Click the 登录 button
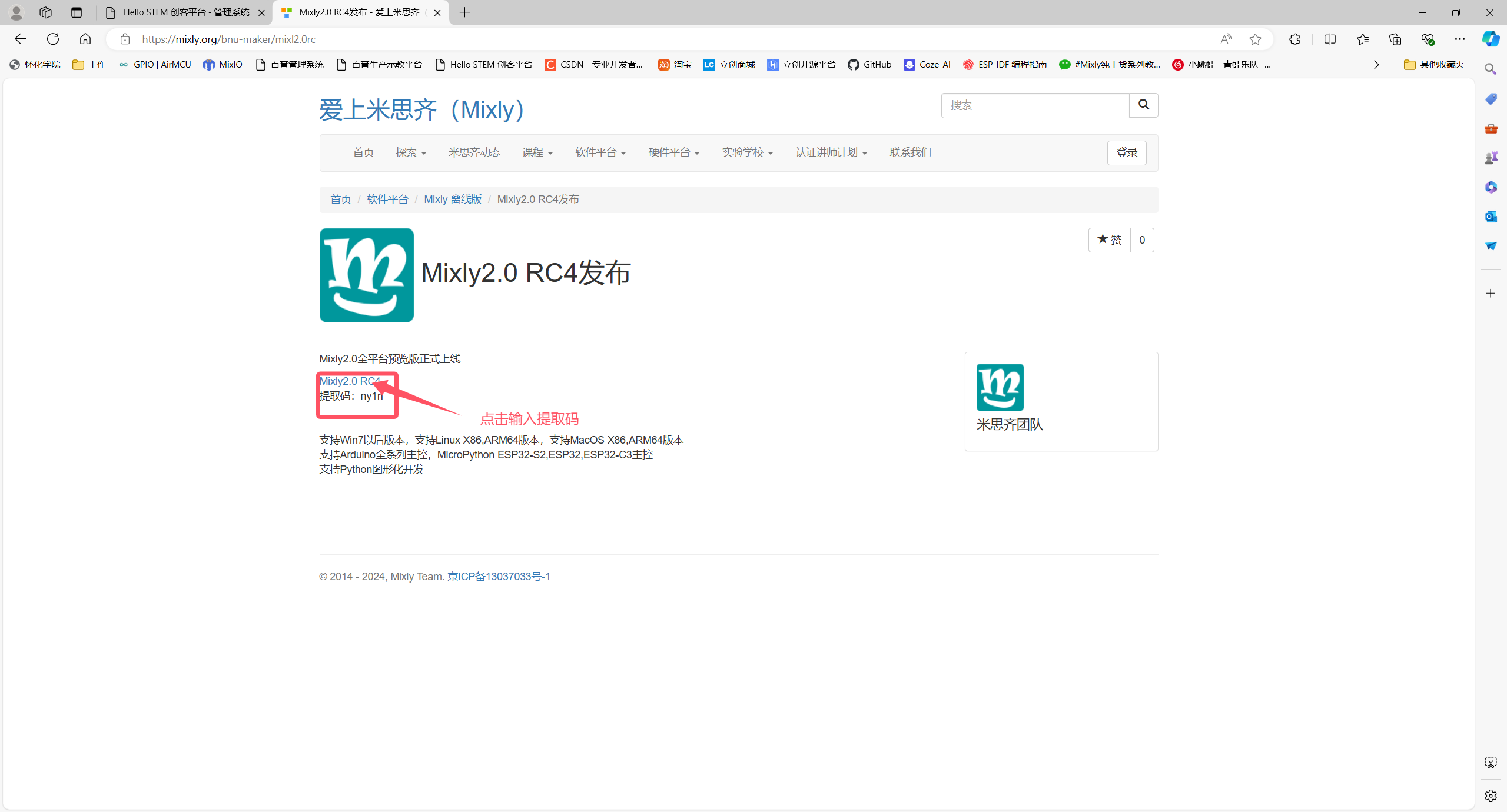1507x812 pixels. pyautogui.click(x=1126, y=152)
